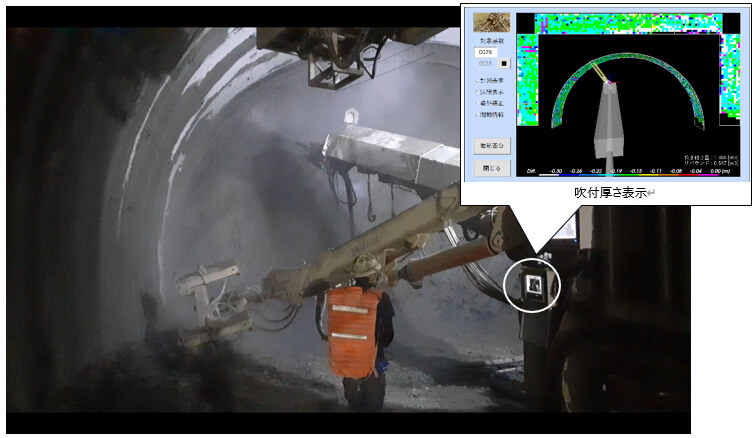Click the Diff. color scale legend bar
The height and width of the screenshot is (438, 754).
(629, 174)
